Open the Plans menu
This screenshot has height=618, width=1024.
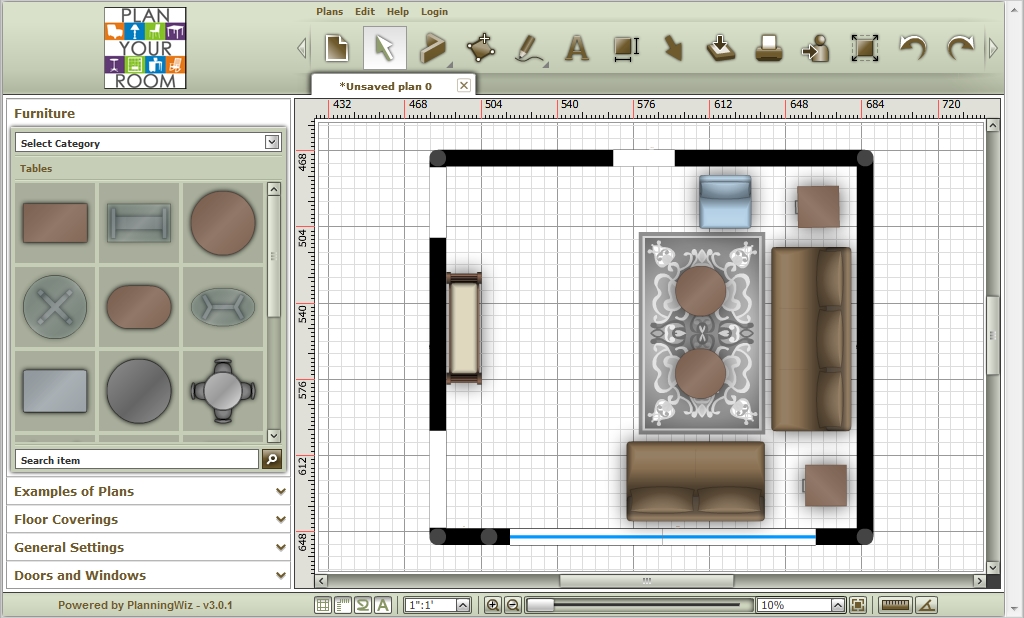(x=330, y=11)
